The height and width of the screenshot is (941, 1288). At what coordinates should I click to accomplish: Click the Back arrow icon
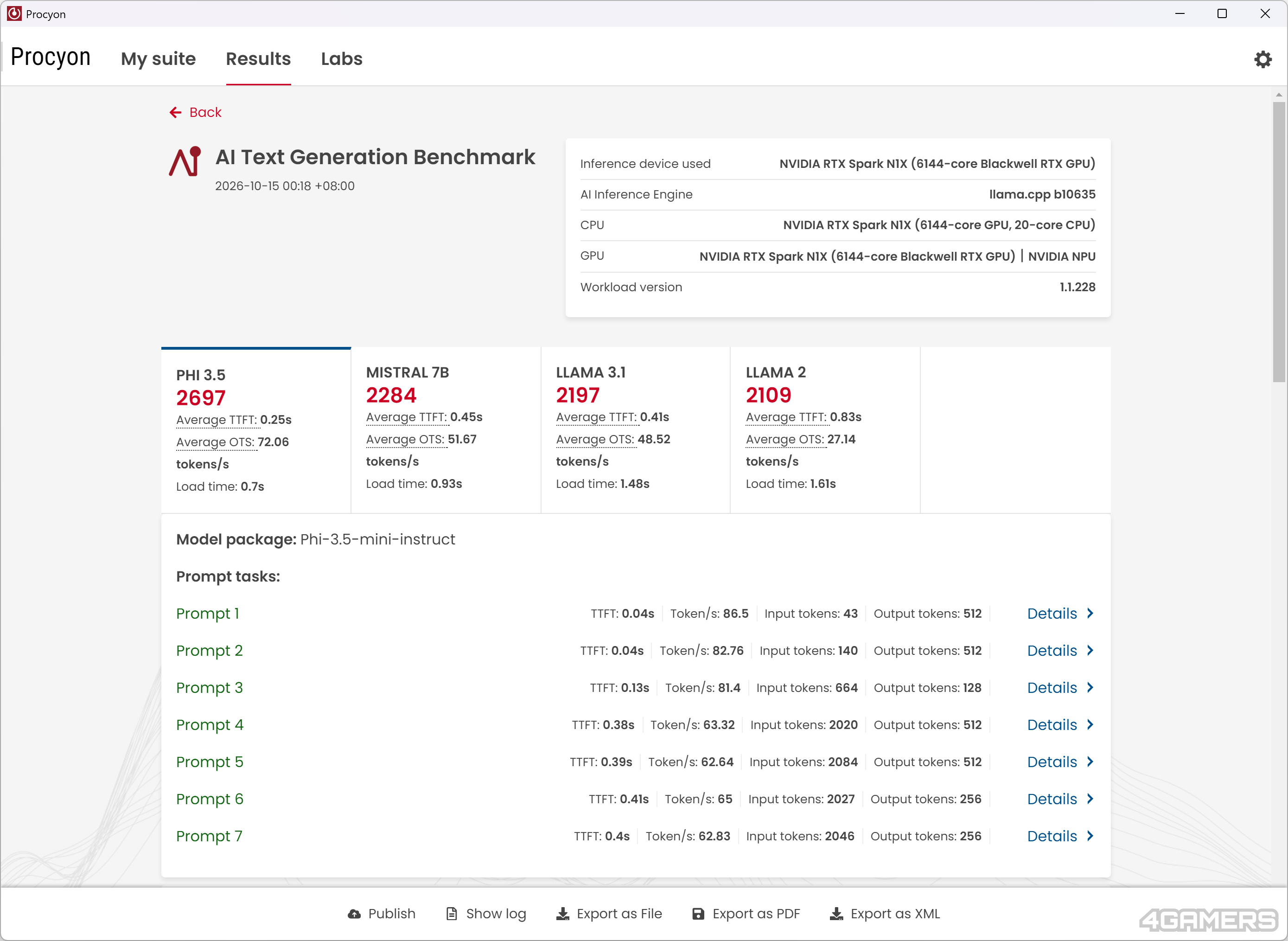point(175,113)
